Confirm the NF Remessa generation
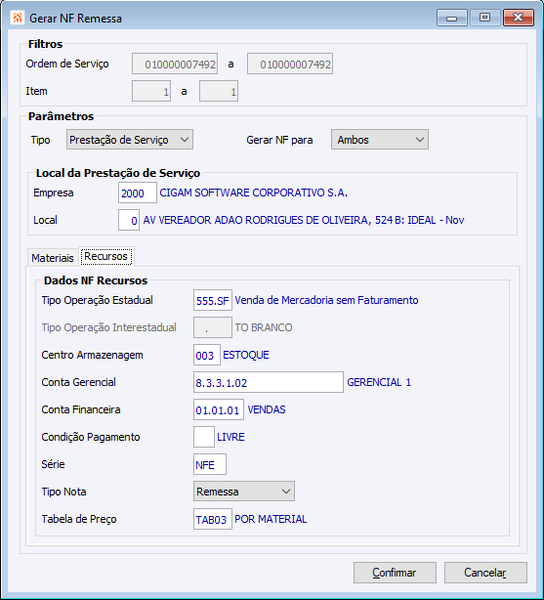This screenshot has width=544, height=600. point(394,572)
